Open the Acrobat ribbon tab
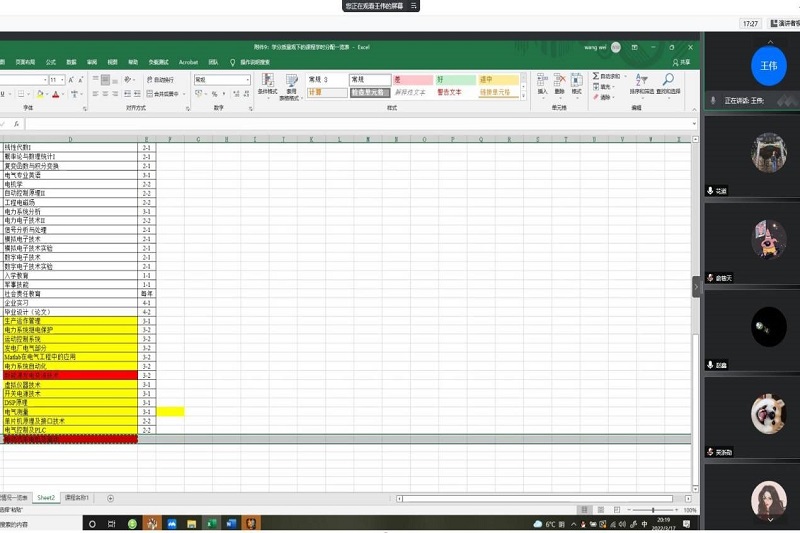This screenshot has width=800, height=533. (188, 61)
